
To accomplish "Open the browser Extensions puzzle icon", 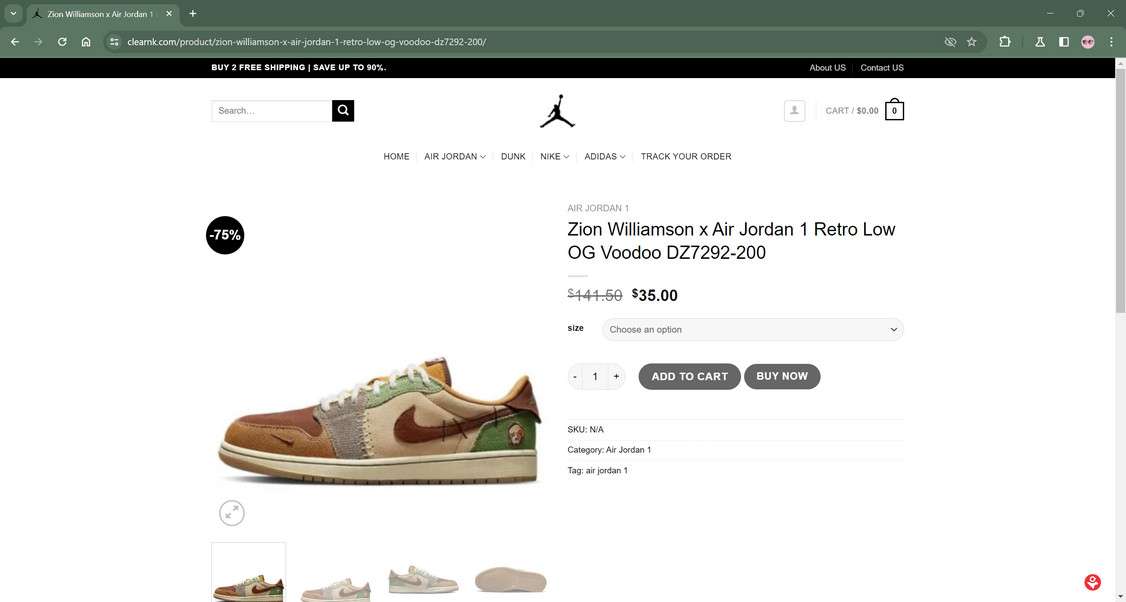I will [x=1005, y=42].
